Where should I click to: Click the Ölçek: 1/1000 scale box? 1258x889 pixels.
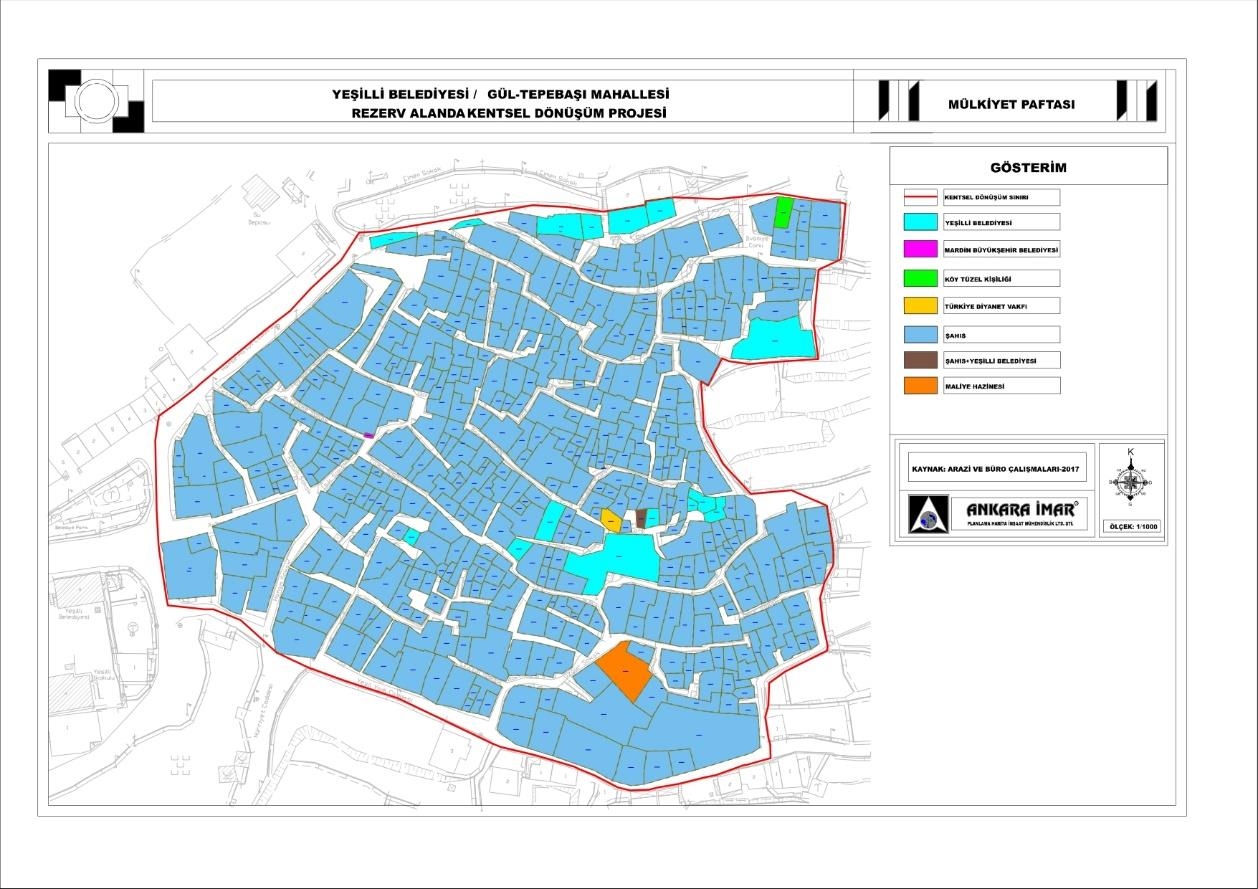point(1133,526)
